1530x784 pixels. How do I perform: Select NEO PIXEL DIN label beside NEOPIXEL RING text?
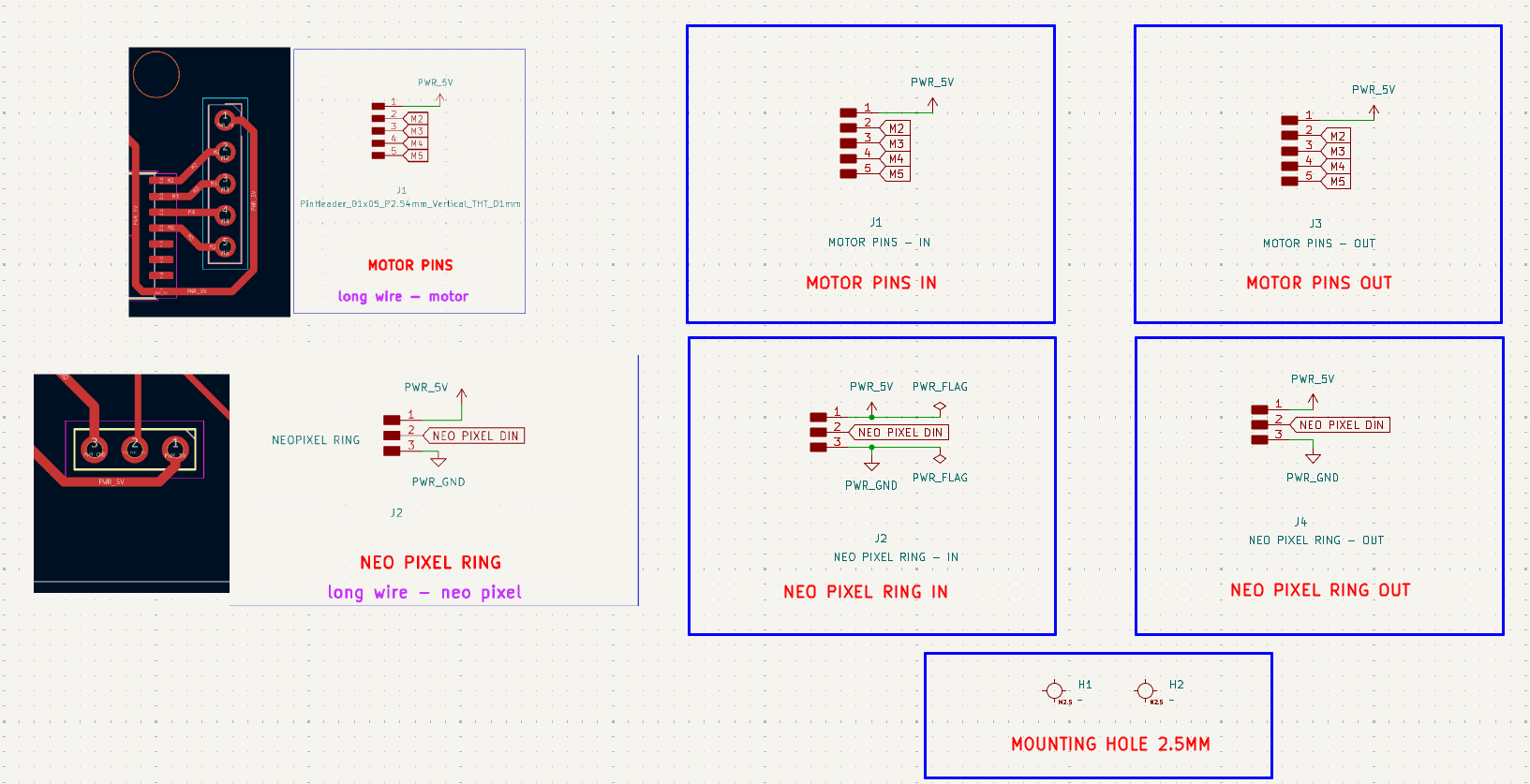tap(474, 436)
